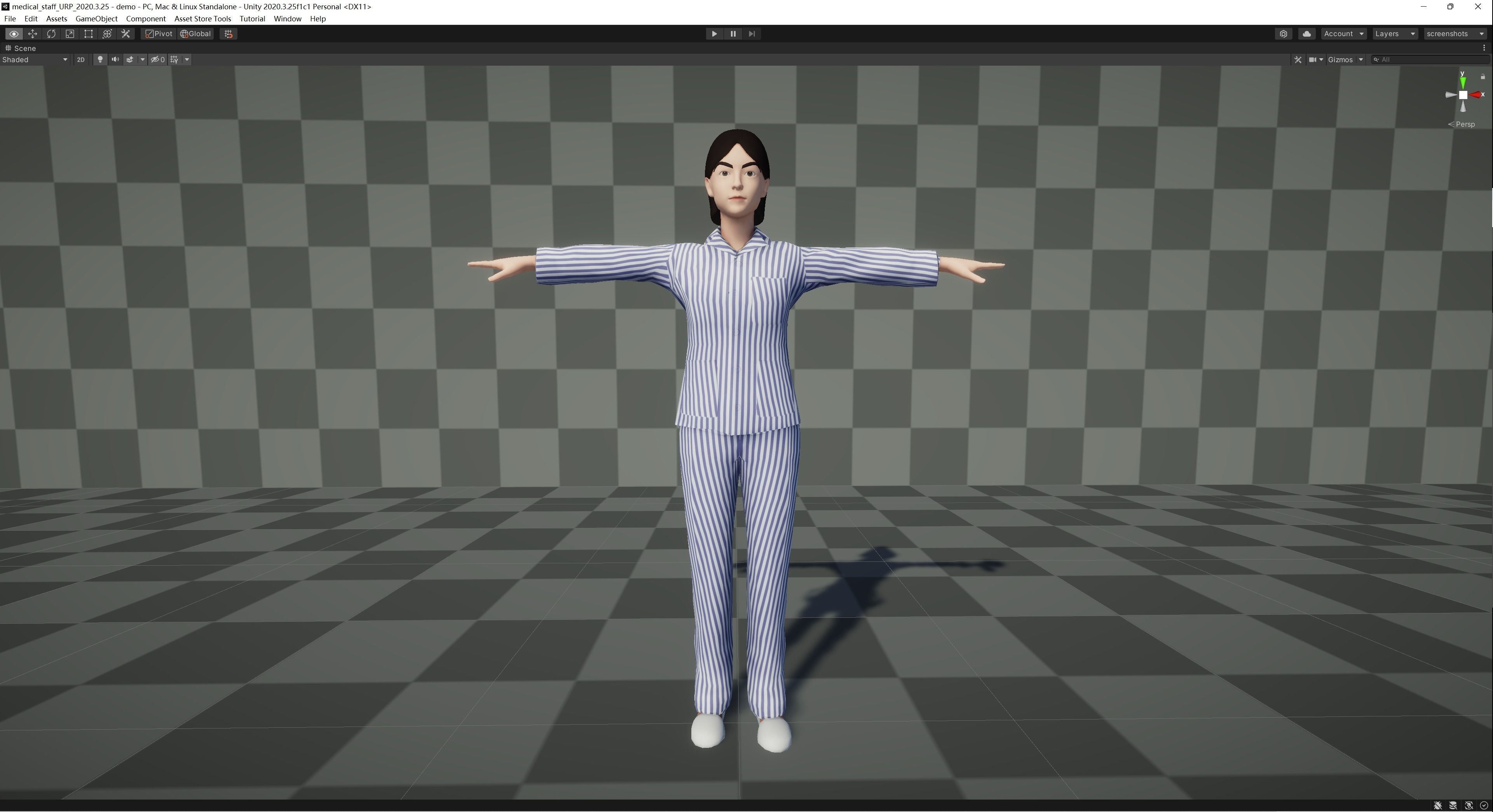Select the Scene tab

pyautogui.click(x=21, y=48)
